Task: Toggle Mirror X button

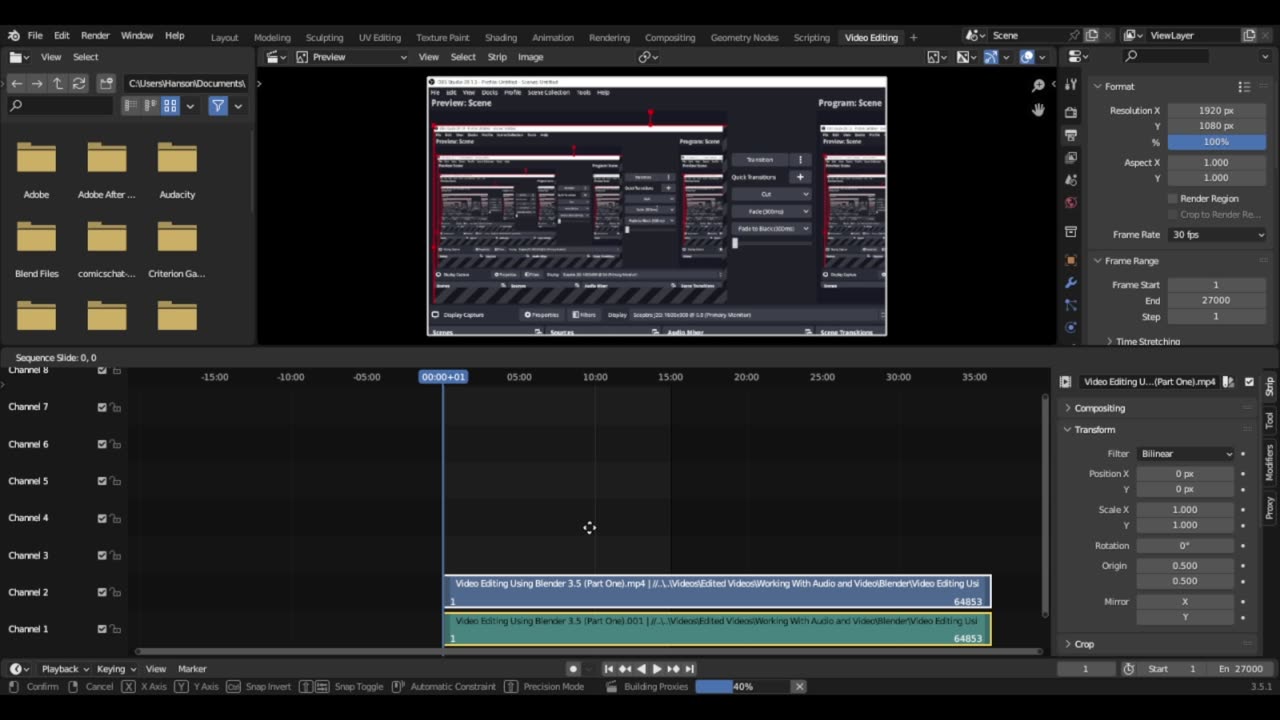Action: (x=1185, y=601)
